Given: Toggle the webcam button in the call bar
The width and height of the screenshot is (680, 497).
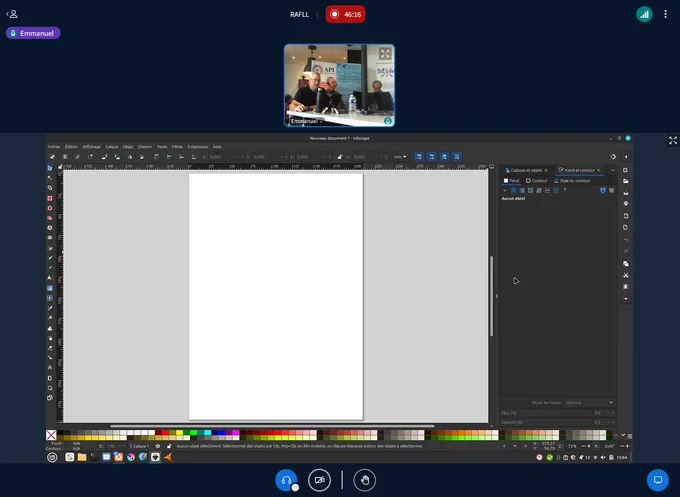Looking at the screenshot, I should pos(319,480).
